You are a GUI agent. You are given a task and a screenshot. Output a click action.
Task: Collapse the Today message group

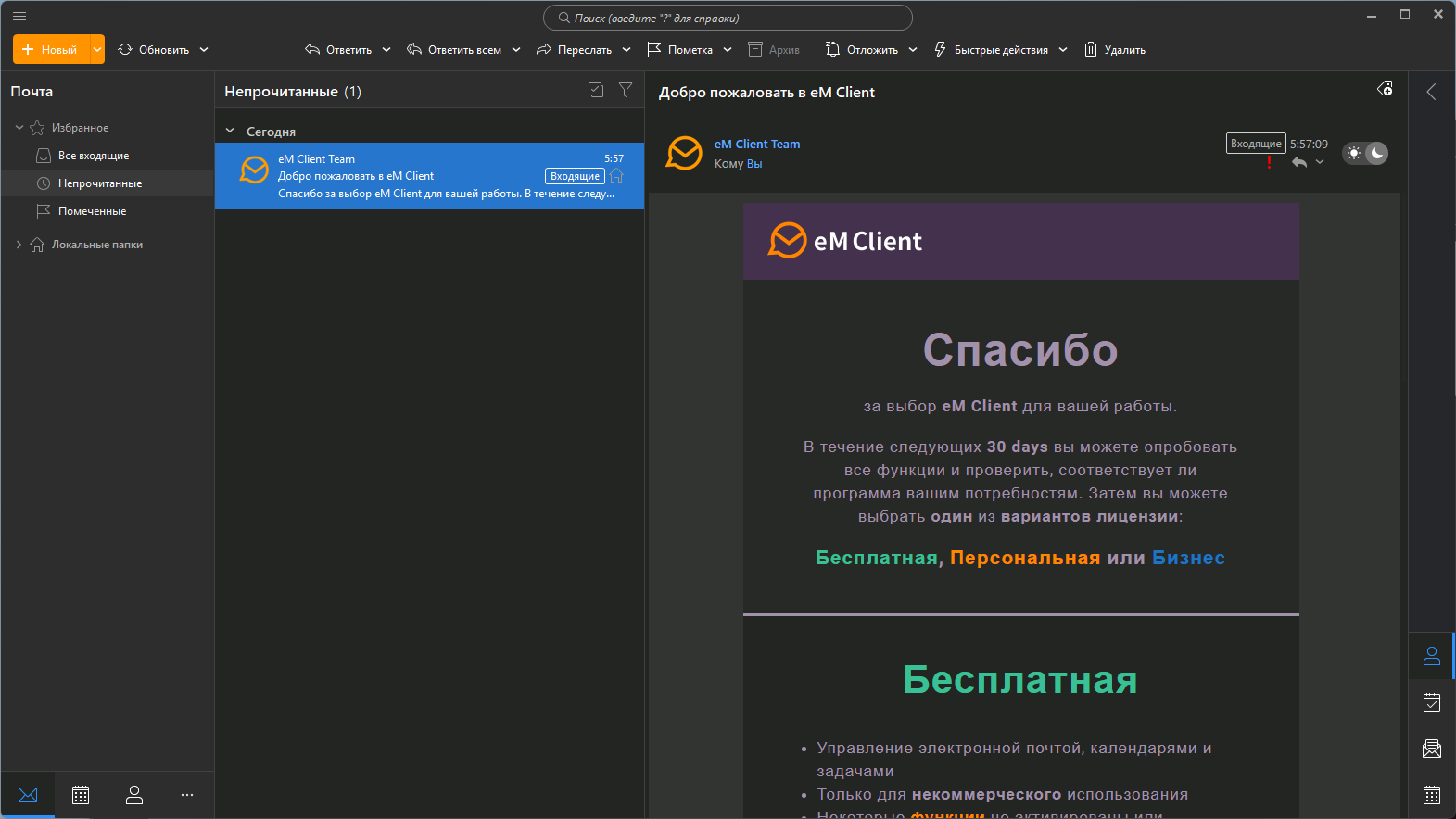230,132
